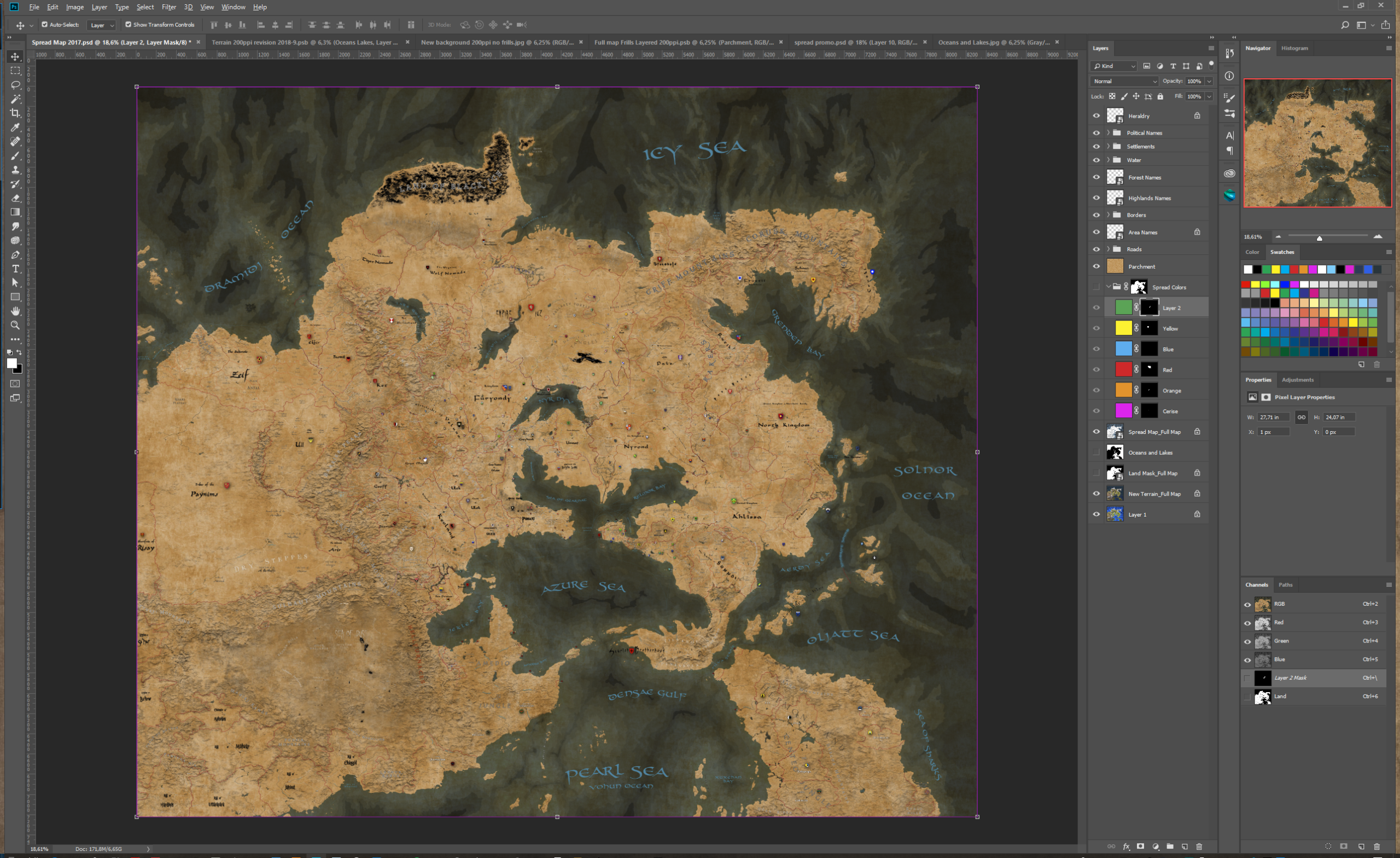This screenshot has width=1400, height=858.
Task: Collapse the Spread Colors group
Action: pos(1109,287)
